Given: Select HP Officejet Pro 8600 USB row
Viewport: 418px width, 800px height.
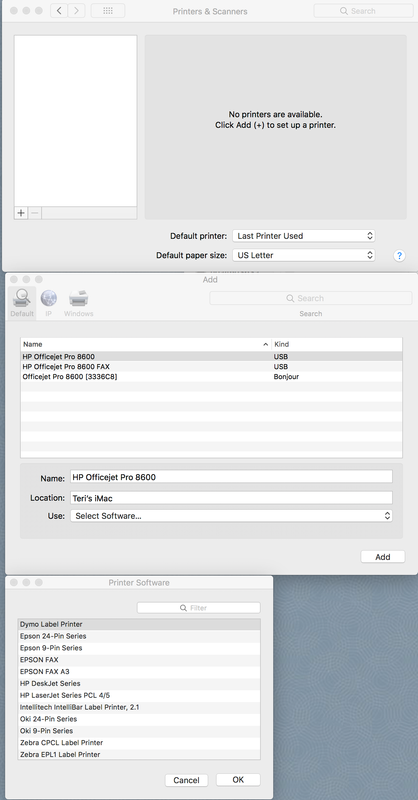Looking at the screenshot, I should coord(211,357).
